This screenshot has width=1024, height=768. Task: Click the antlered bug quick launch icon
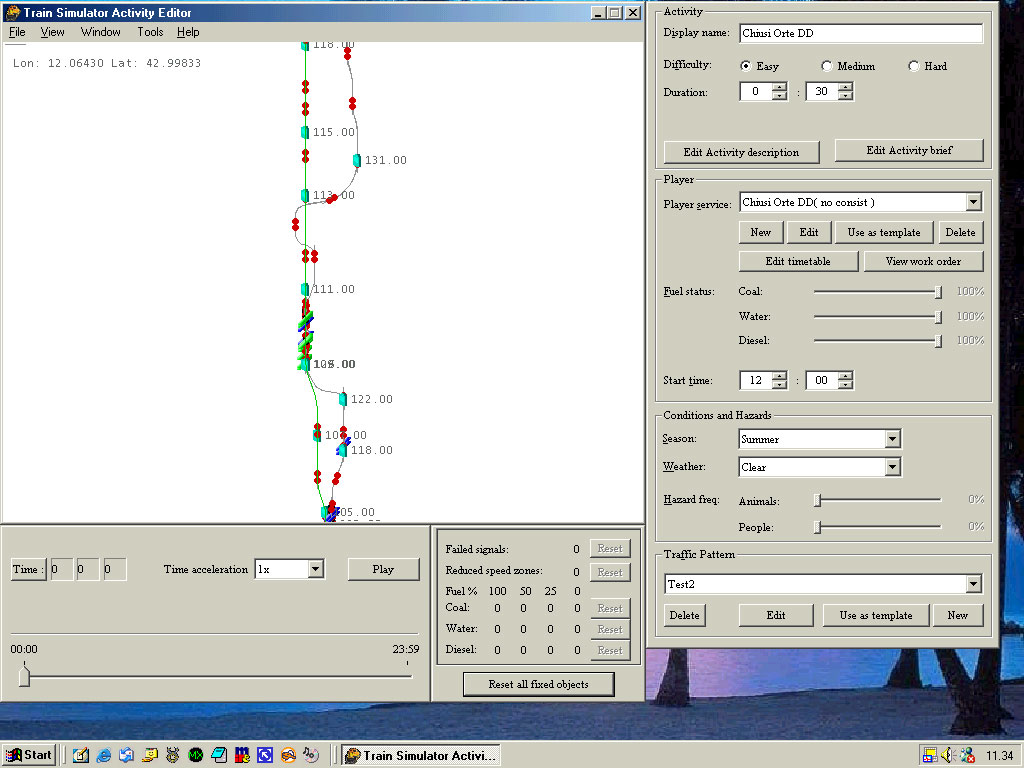[172, 756]
